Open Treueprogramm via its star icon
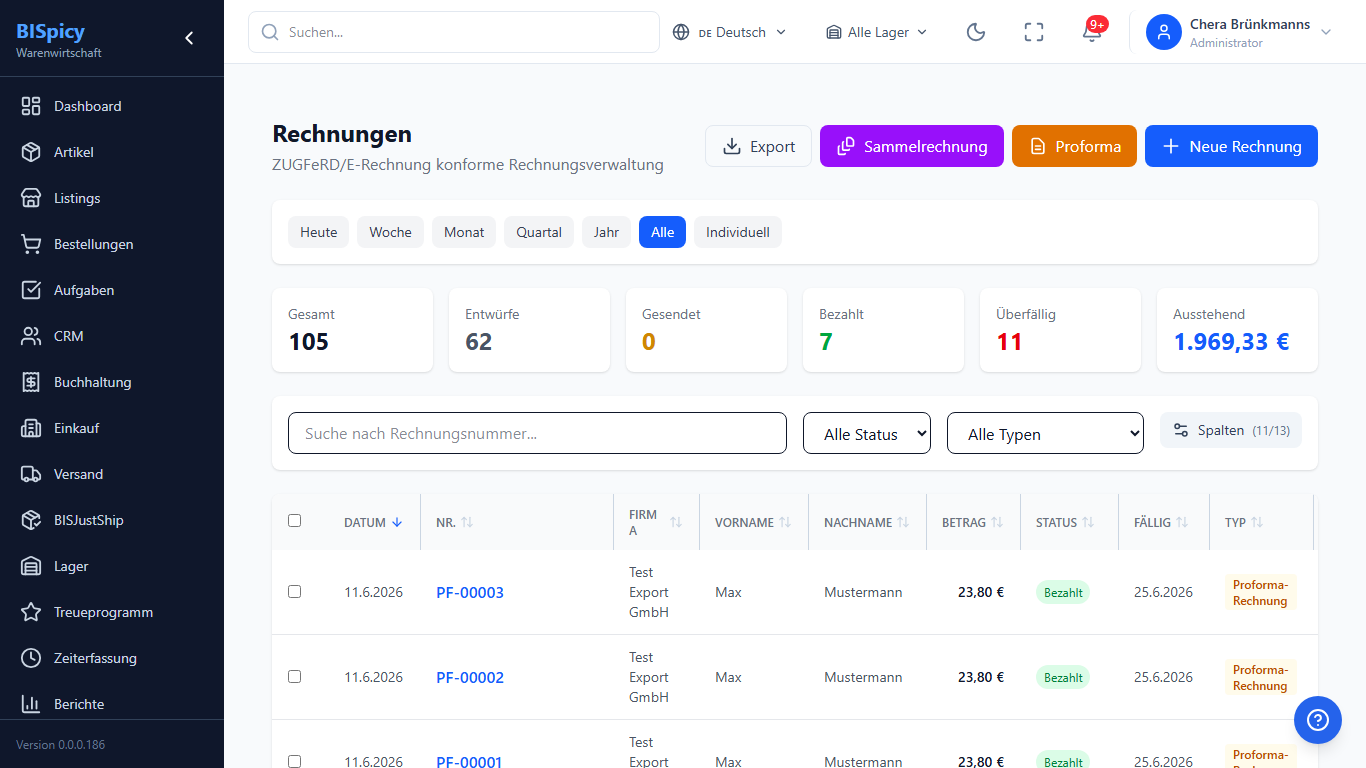Image resolution: width=1366 pixels, height=768 pixels. pyautogui.click(x=31, y=612)
